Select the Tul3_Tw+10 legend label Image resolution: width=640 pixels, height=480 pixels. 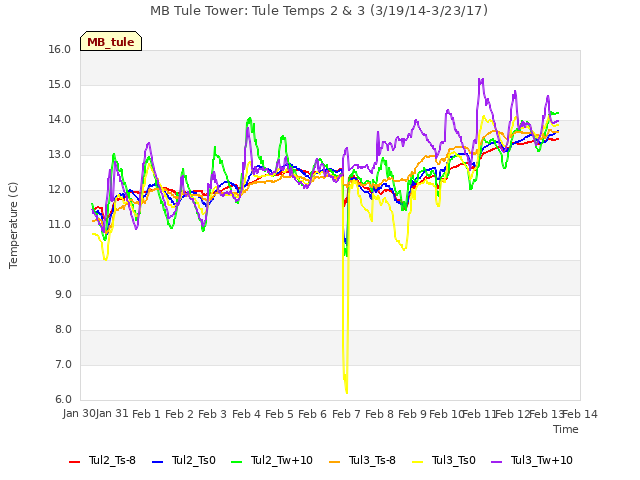tap(542, 460)
